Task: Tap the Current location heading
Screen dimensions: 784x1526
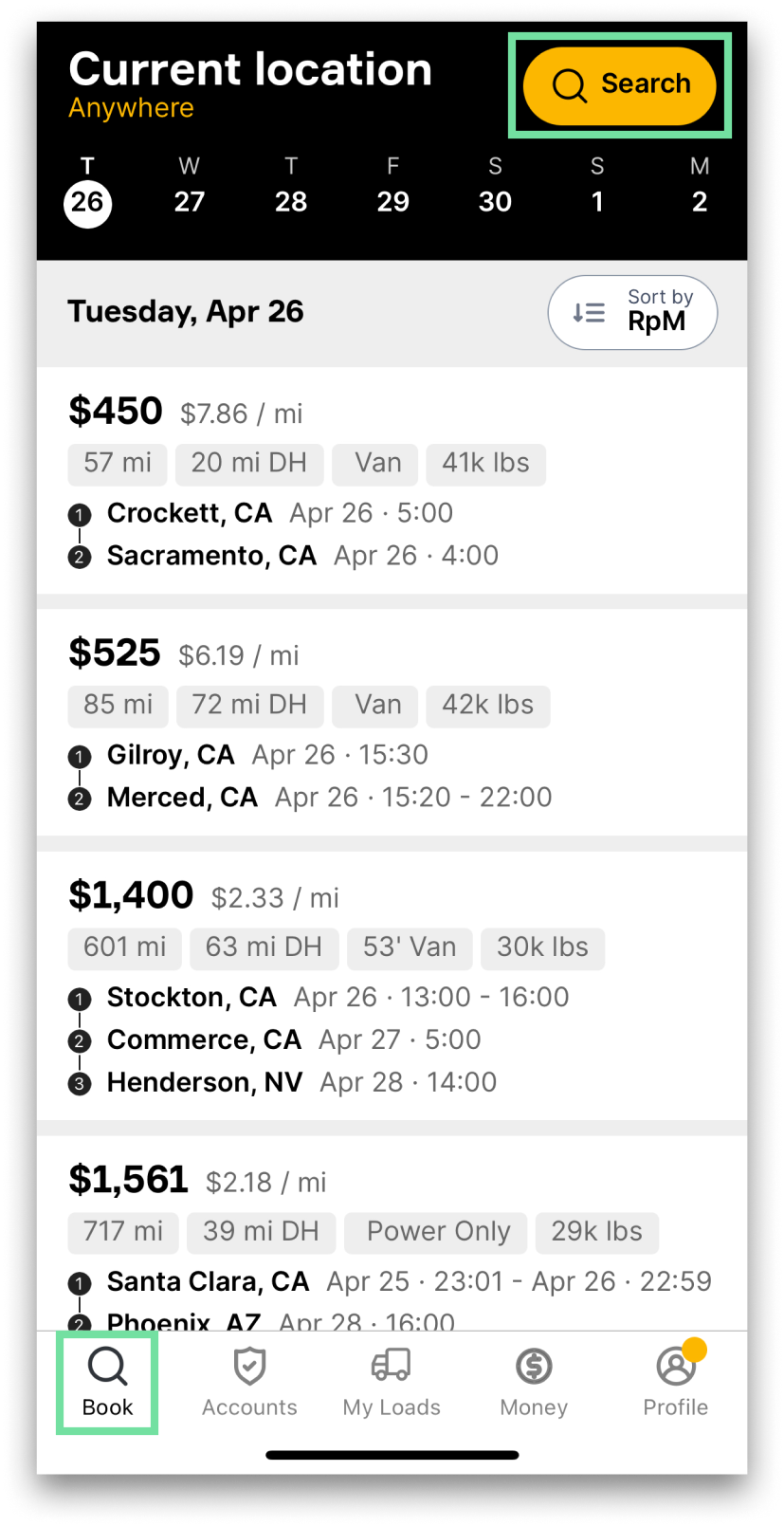Action: [250, 69]
